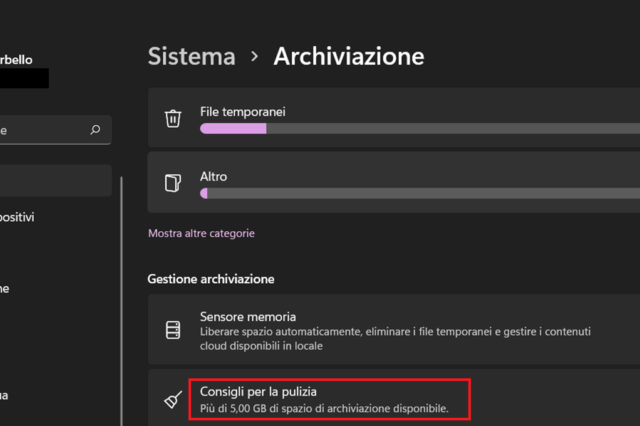Click the Altro storage usage bar

pos(420,192)
